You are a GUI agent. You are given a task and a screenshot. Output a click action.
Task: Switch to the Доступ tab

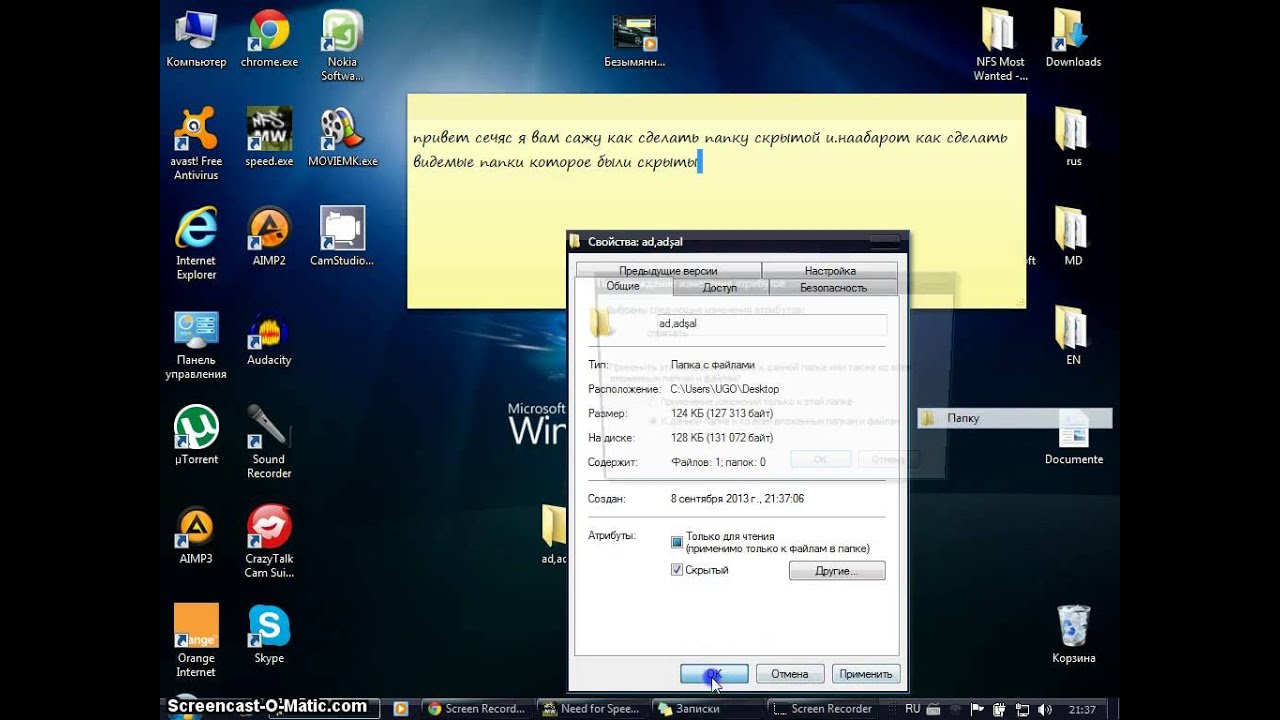tap(719, 288)
